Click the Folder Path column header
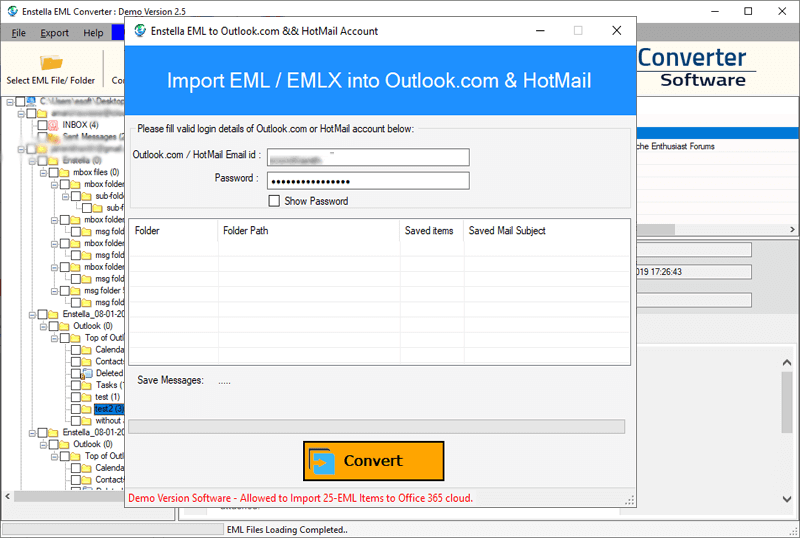This screenshot has width=800, height=538. (309, 231)
